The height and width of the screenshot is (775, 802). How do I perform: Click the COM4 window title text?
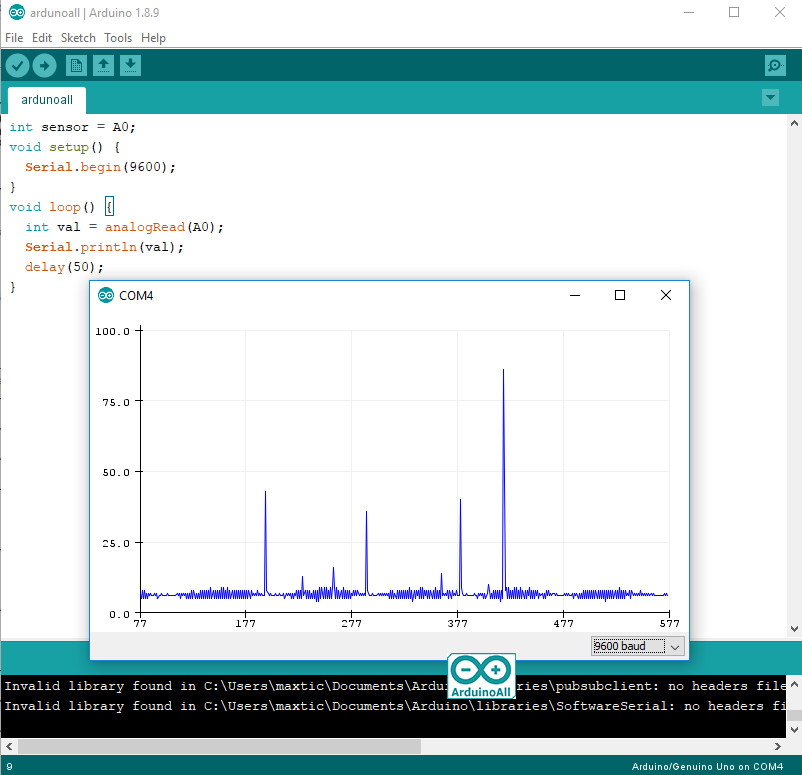tap(136, 296)
